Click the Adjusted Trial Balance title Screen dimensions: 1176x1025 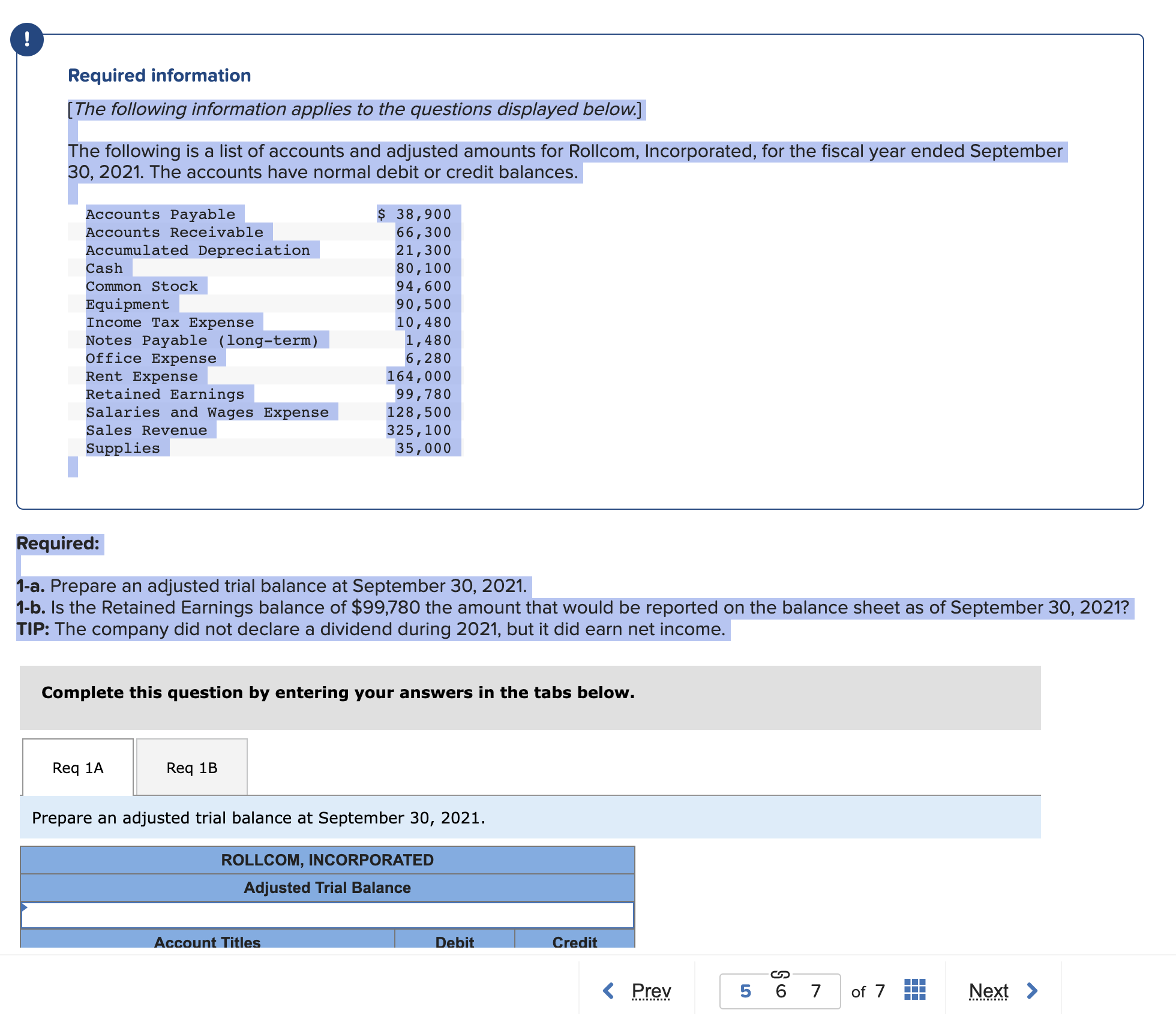327,888
